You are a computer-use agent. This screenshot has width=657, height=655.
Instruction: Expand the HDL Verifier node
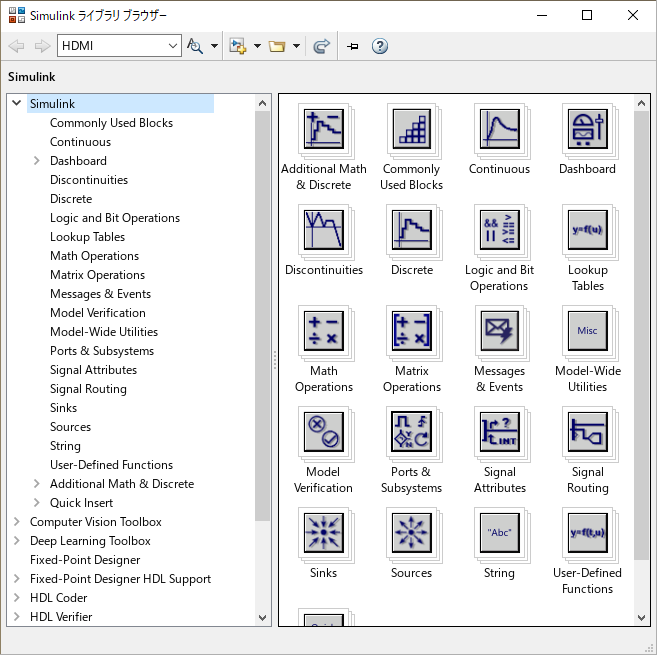pyautogui.click(x=17, y=616)
